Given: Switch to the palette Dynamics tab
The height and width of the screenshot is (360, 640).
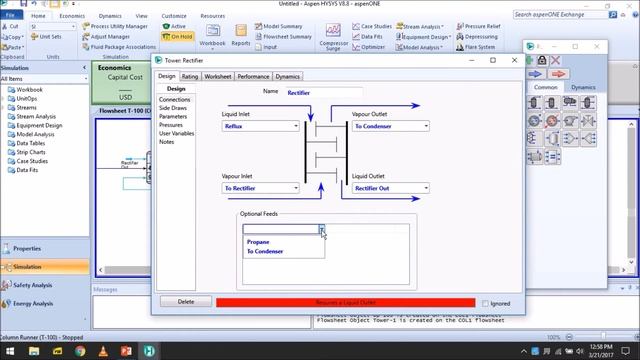Looking at the screenshot, I should point(583,87).
